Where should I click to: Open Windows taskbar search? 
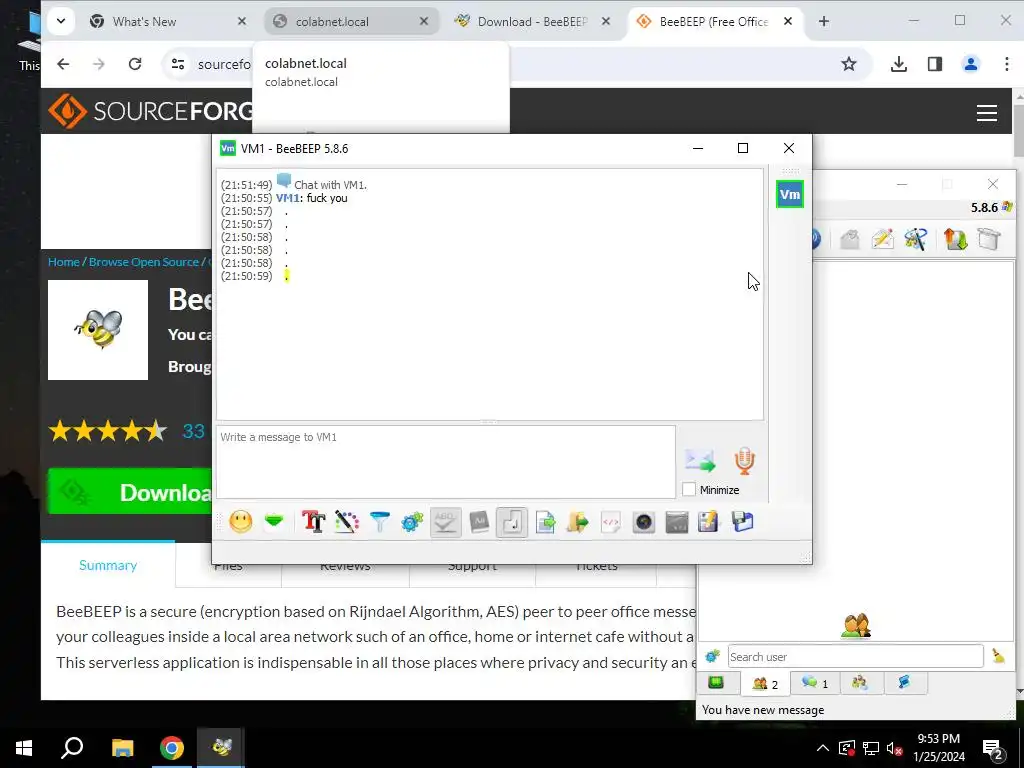click(72, 748)
